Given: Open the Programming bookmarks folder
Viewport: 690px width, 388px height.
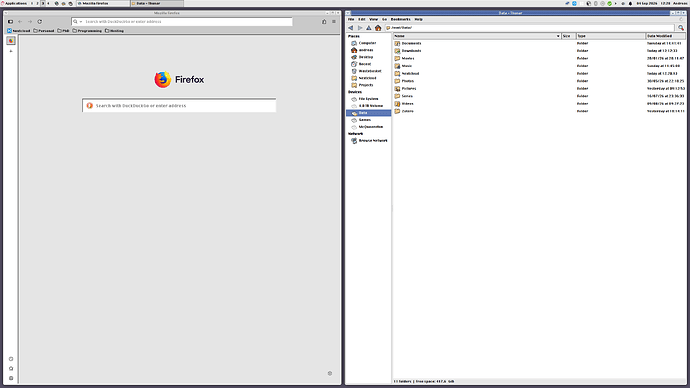Looking at the screenshot, I should [87, 31].
